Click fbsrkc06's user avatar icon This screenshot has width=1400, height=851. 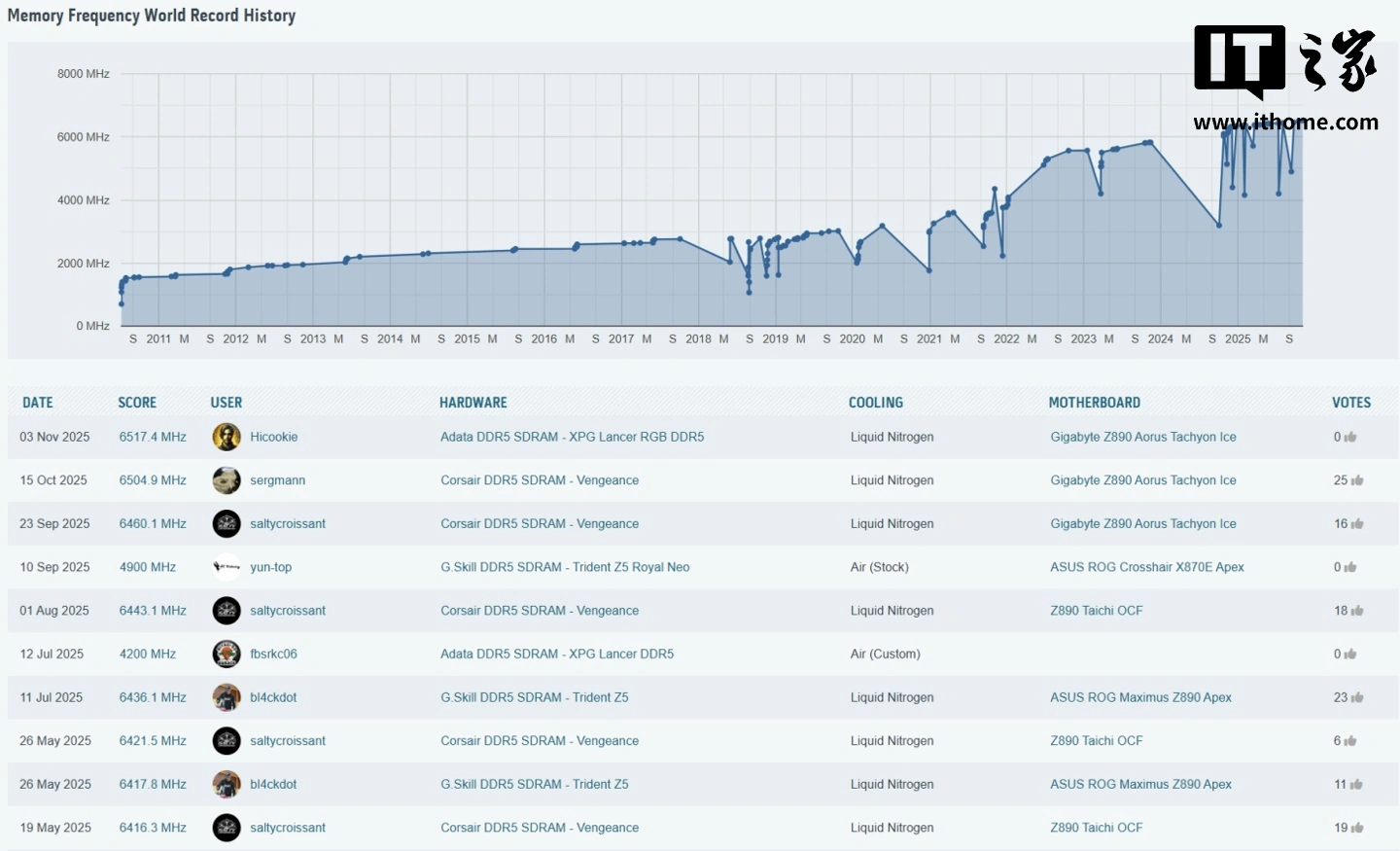(x=227, y=654)
